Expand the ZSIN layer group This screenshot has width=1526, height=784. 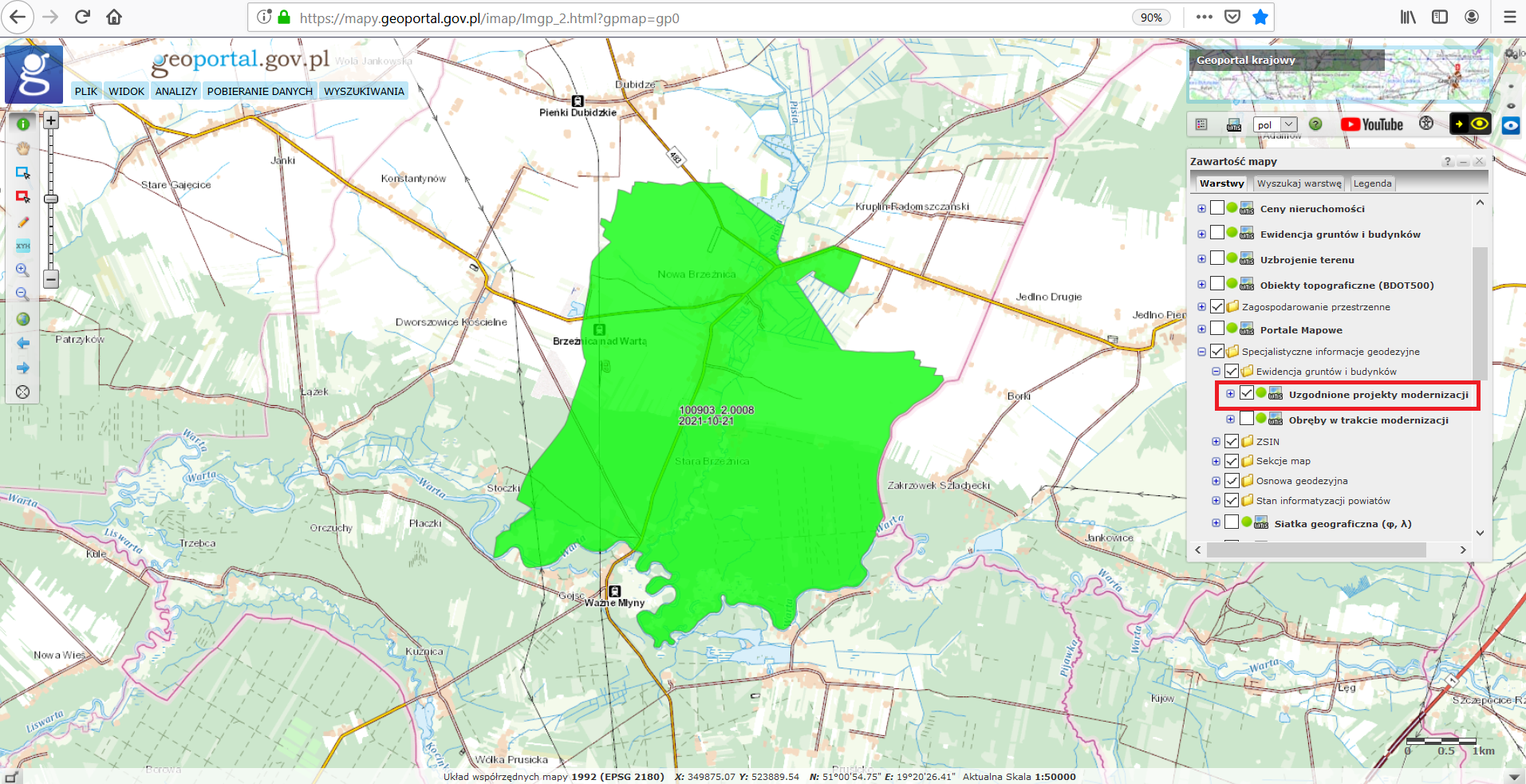(x=1216, y=441)
